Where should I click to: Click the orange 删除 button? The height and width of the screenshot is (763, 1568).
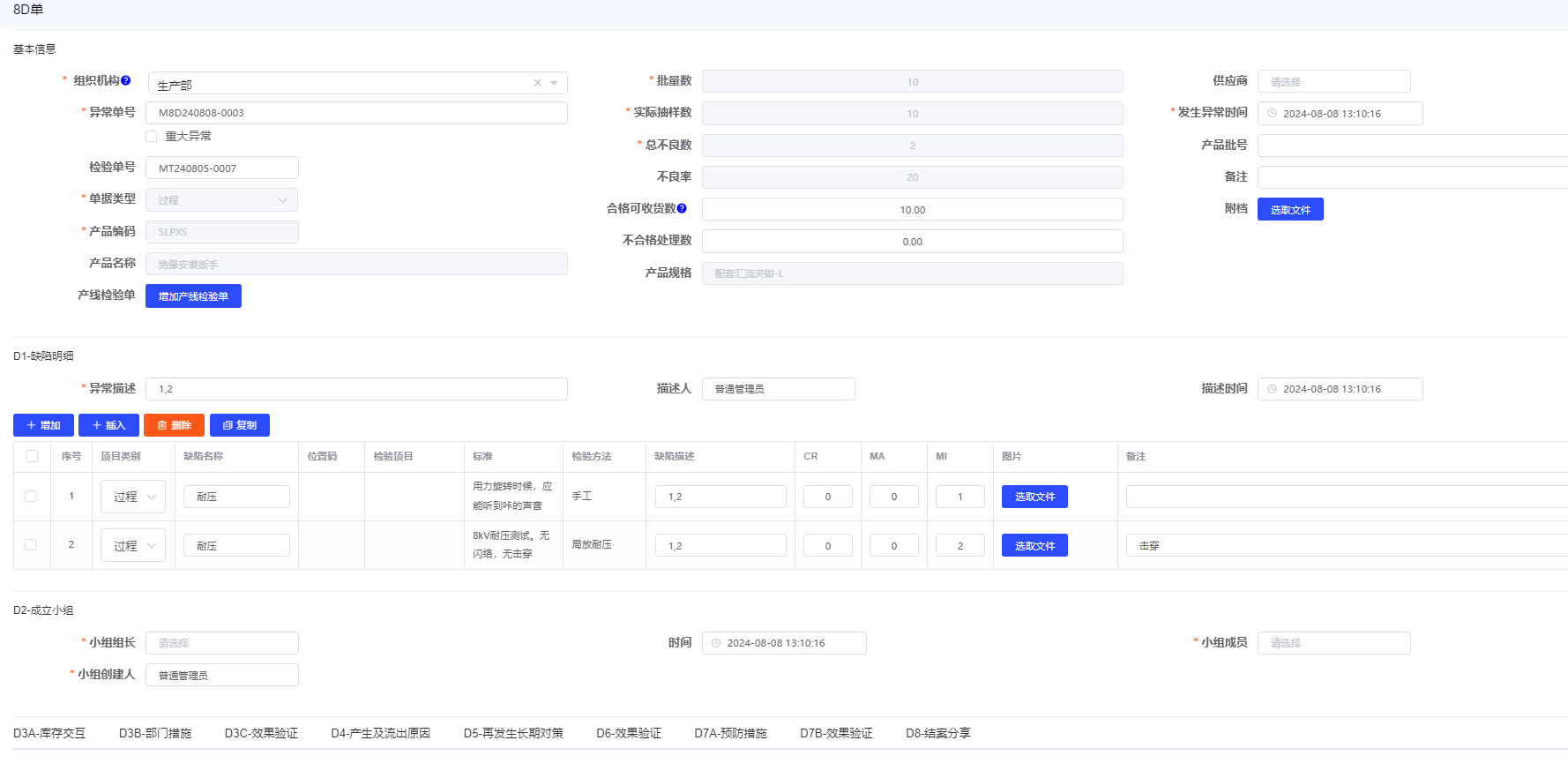[174, 425]
